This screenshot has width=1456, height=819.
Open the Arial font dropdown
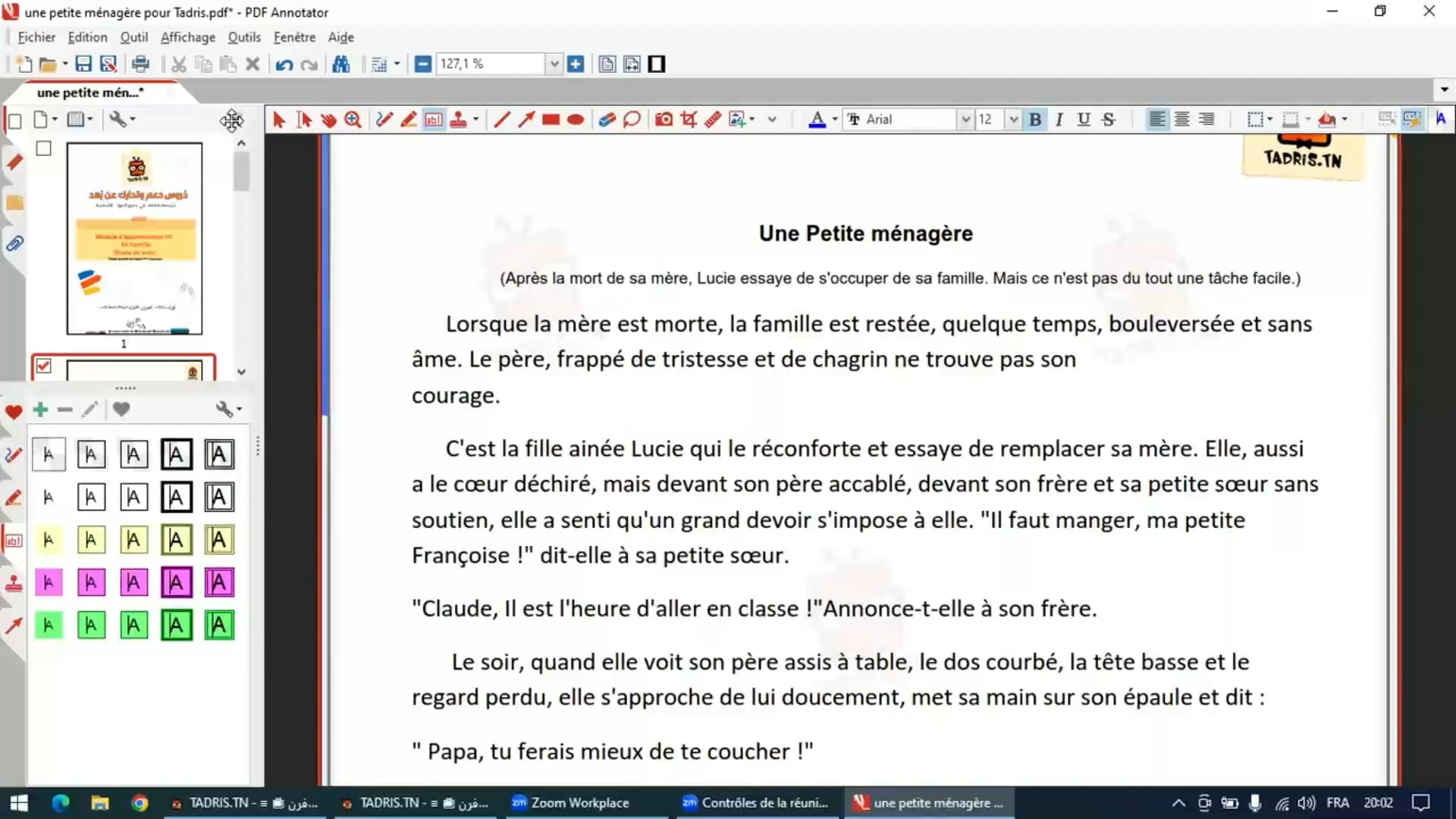(x=965, y=120)
